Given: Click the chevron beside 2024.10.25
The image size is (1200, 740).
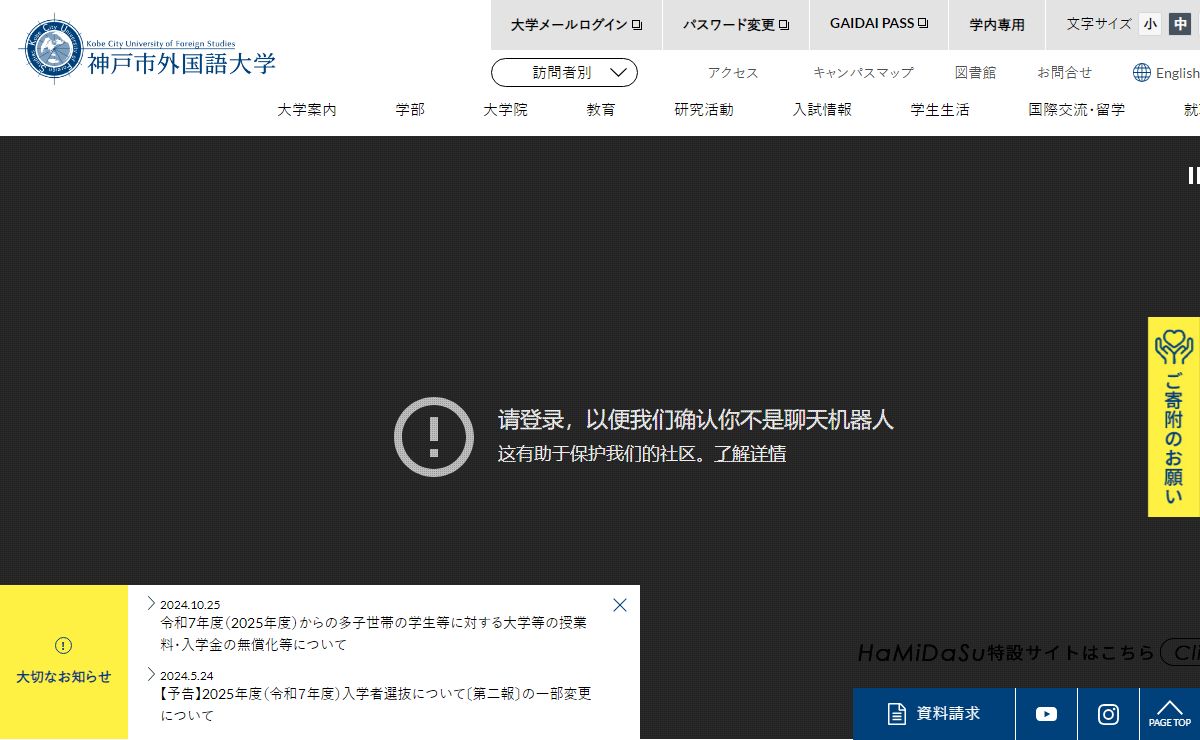Looking at the screenshot, I should pos(151,603).
